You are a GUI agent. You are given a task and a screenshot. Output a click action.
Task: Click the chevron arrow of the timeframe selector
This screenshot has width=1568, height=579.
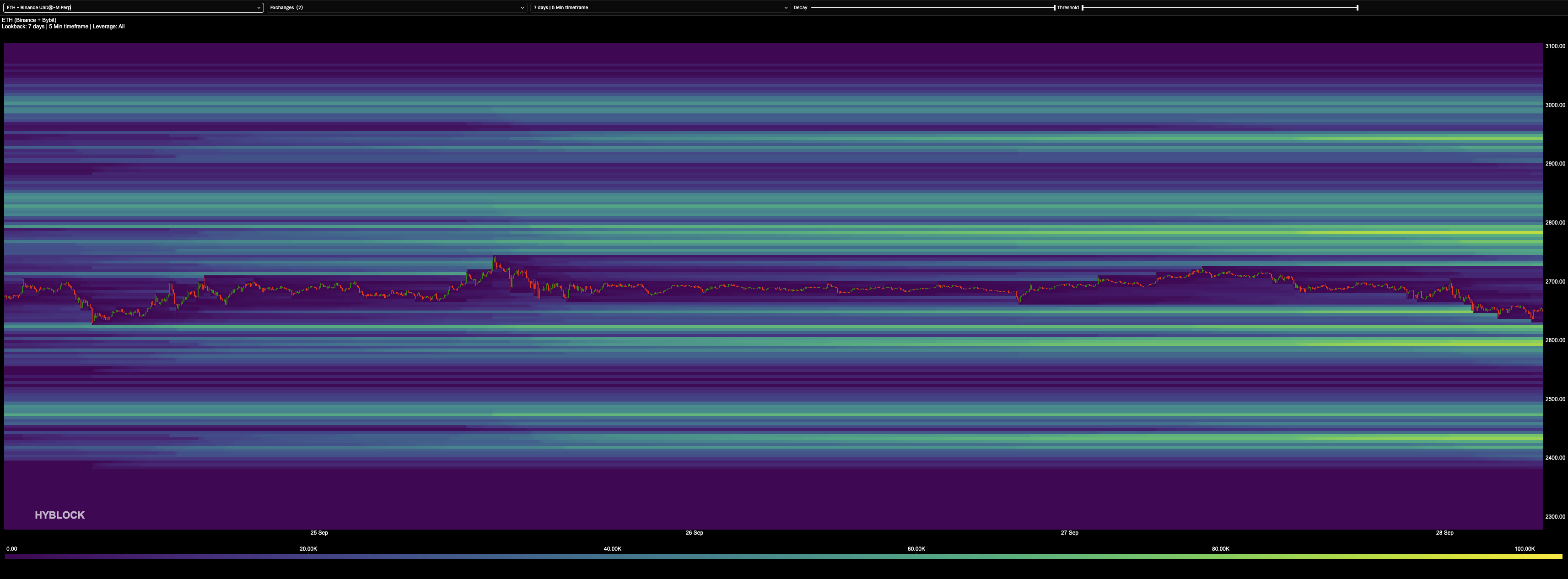click(x=785, y=8)
